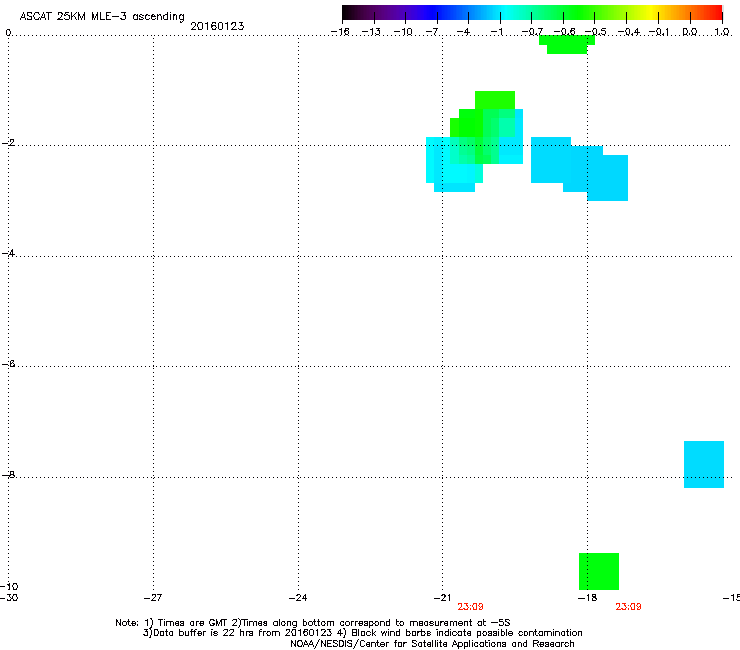Click the longitude axis label -30
Viewport: 740px width, 650px height.
coord(9,598)
